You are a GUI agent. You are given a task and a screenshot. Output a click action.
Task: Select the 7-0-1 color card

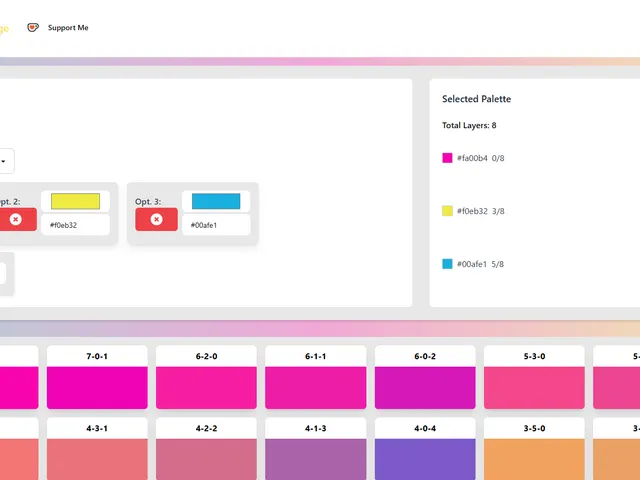[x=97, y=377]
